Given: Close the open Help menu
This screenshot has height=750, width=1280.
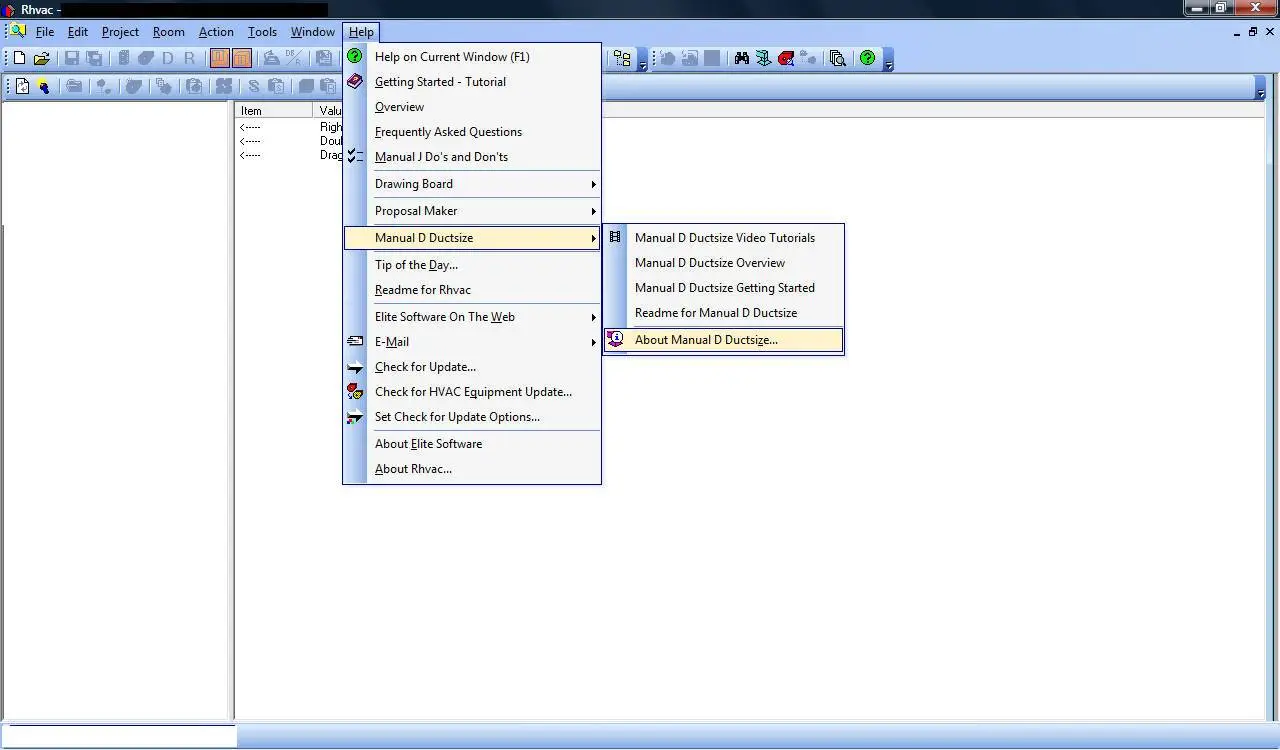Looking at the screenshot, I should (361, 32).
